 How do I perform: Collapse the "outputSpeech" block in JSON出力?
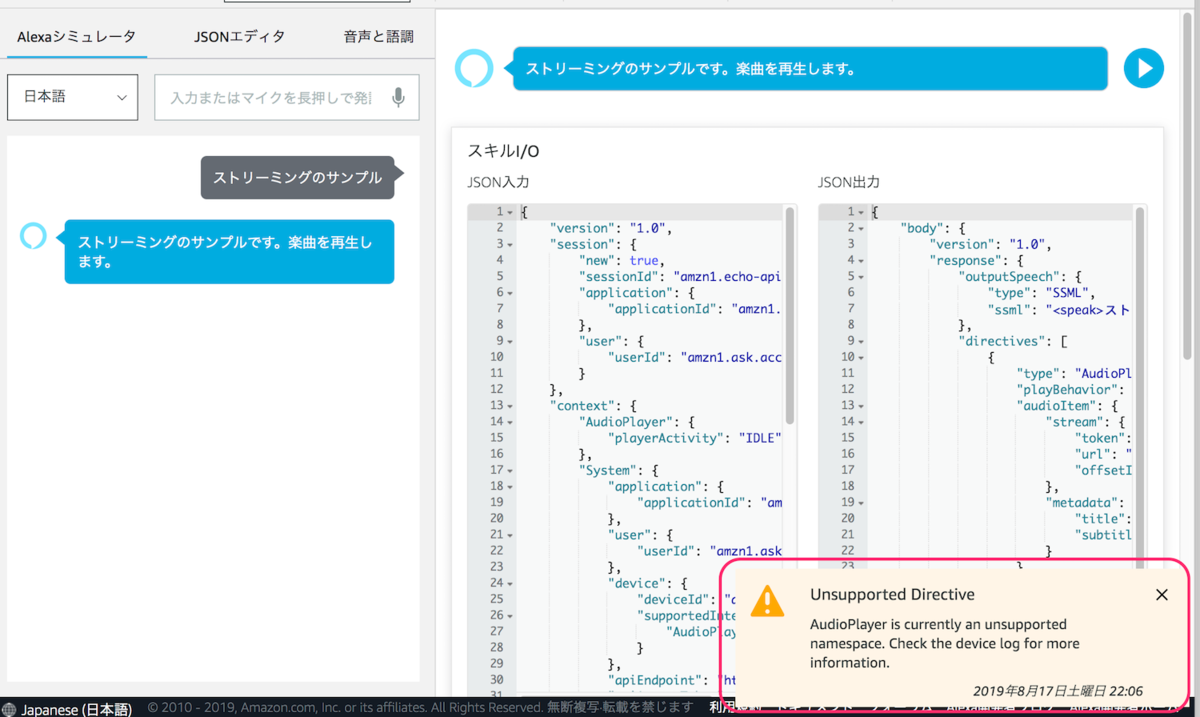click(x=861, y=277)
